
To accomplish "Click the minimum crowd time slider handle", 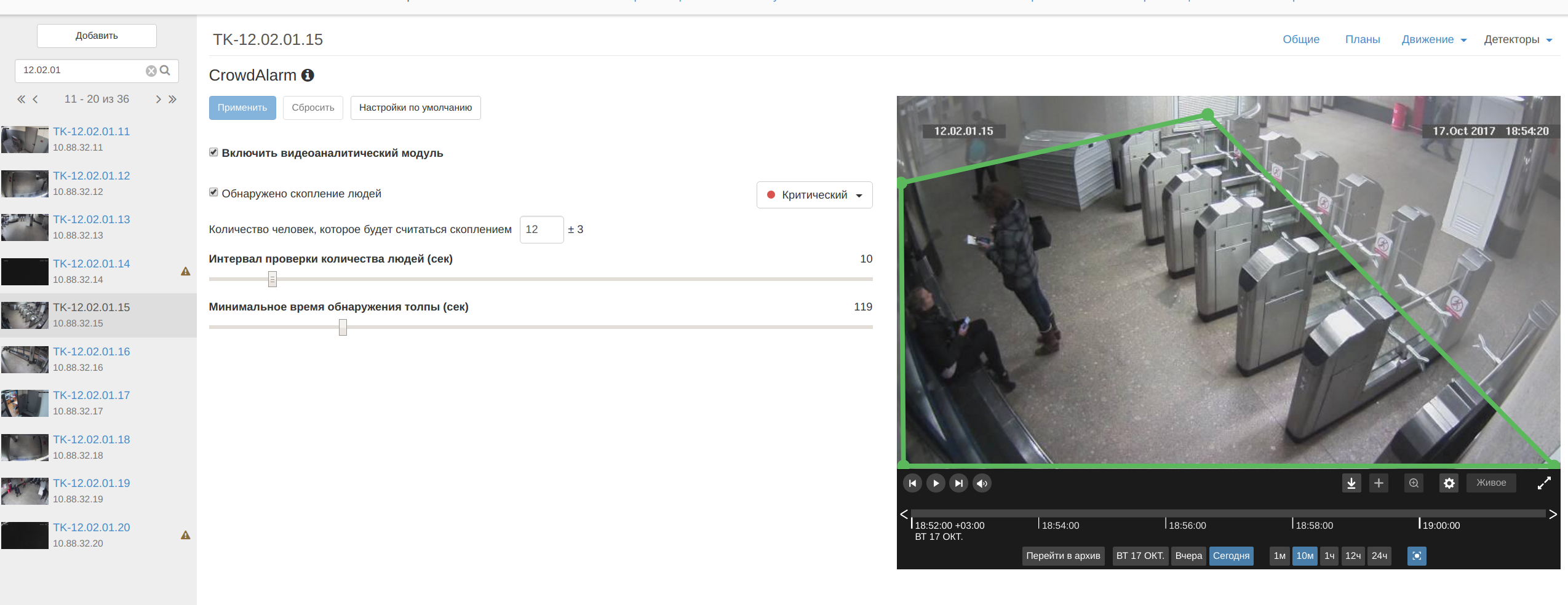I will (343, 327).
